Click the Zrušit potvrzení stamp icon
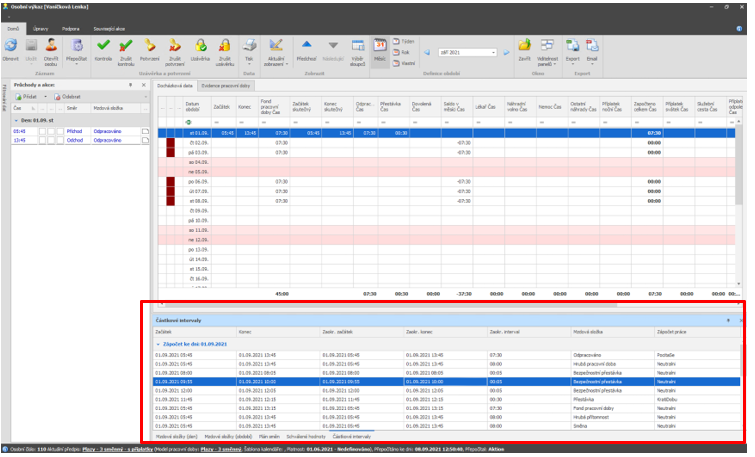Image resolution: width=755 pixels, height=457 pixels. click(175, 46)
